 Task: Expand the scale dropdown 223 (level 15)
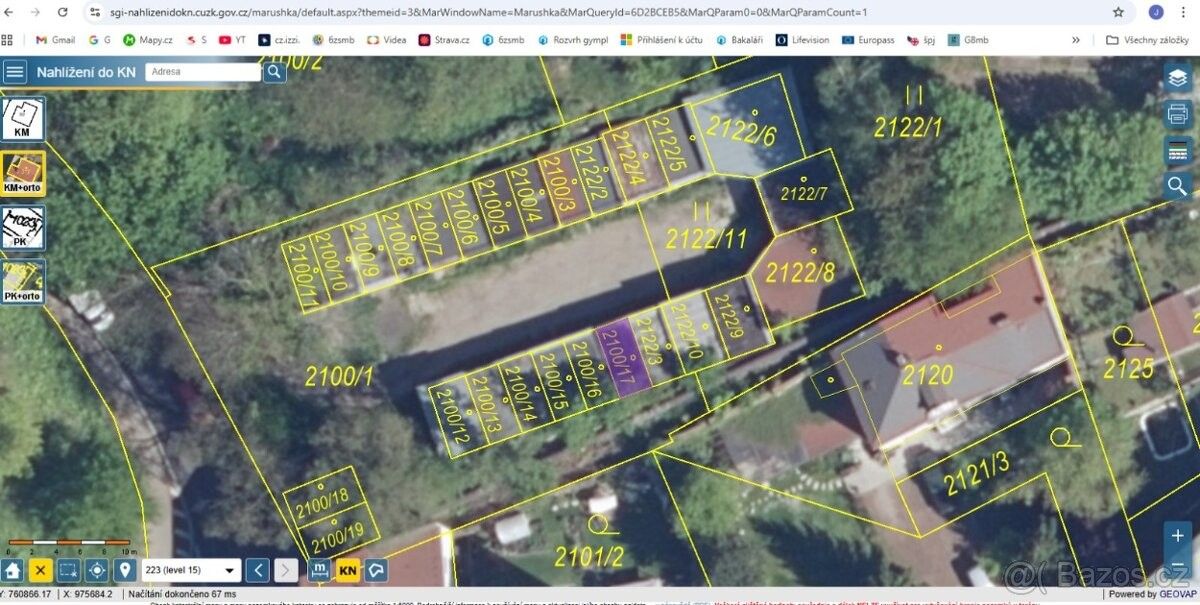coord(191,571)
